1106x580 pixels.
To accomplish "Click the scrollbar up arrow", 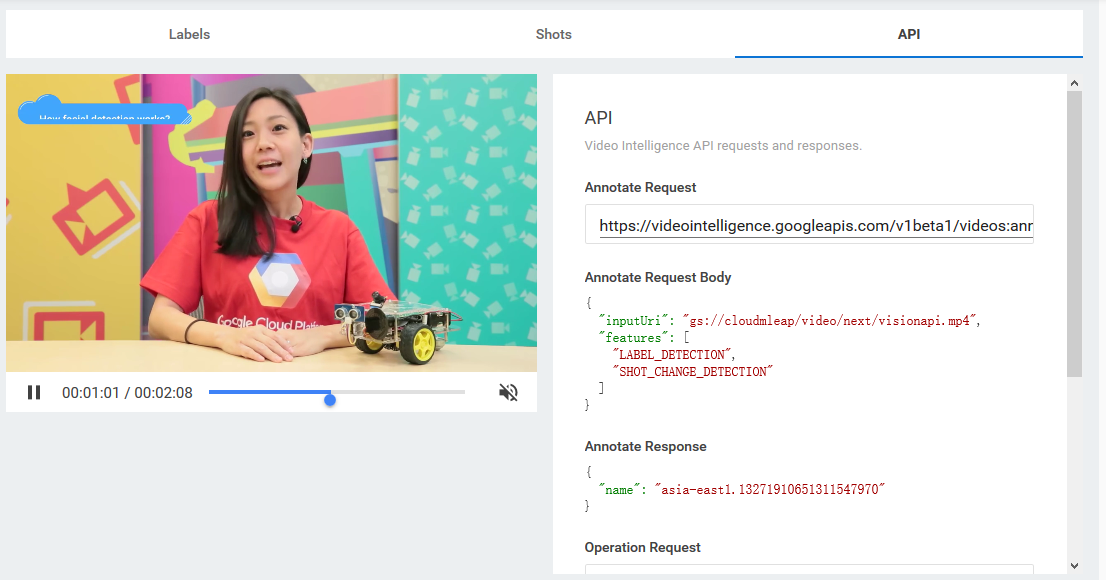I will [1075, 82].
